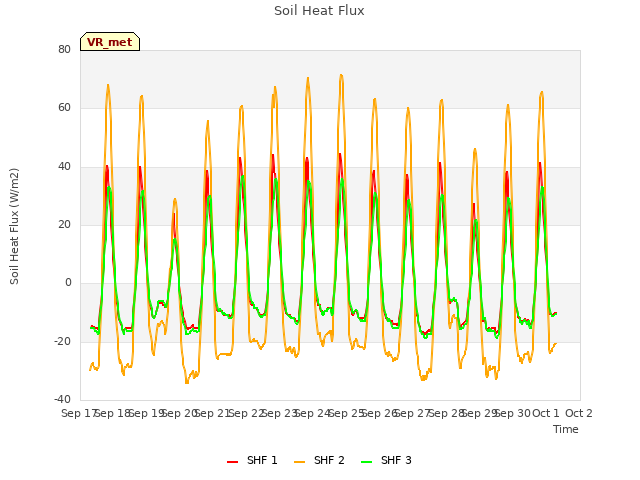Click the 0 y-axis tick label
The height and width of the screenshot is (480, 640).
pos(68,282)
